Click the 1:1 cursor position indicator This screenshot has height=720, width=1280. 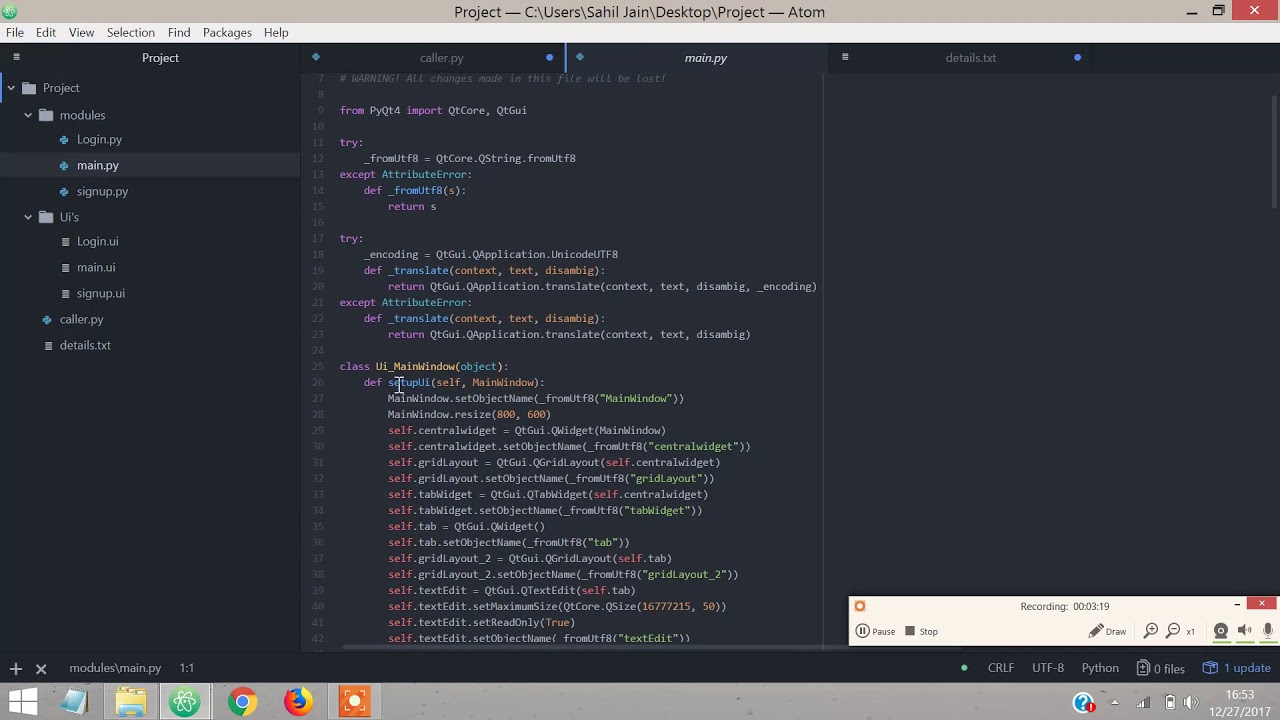tap(187, 668)
